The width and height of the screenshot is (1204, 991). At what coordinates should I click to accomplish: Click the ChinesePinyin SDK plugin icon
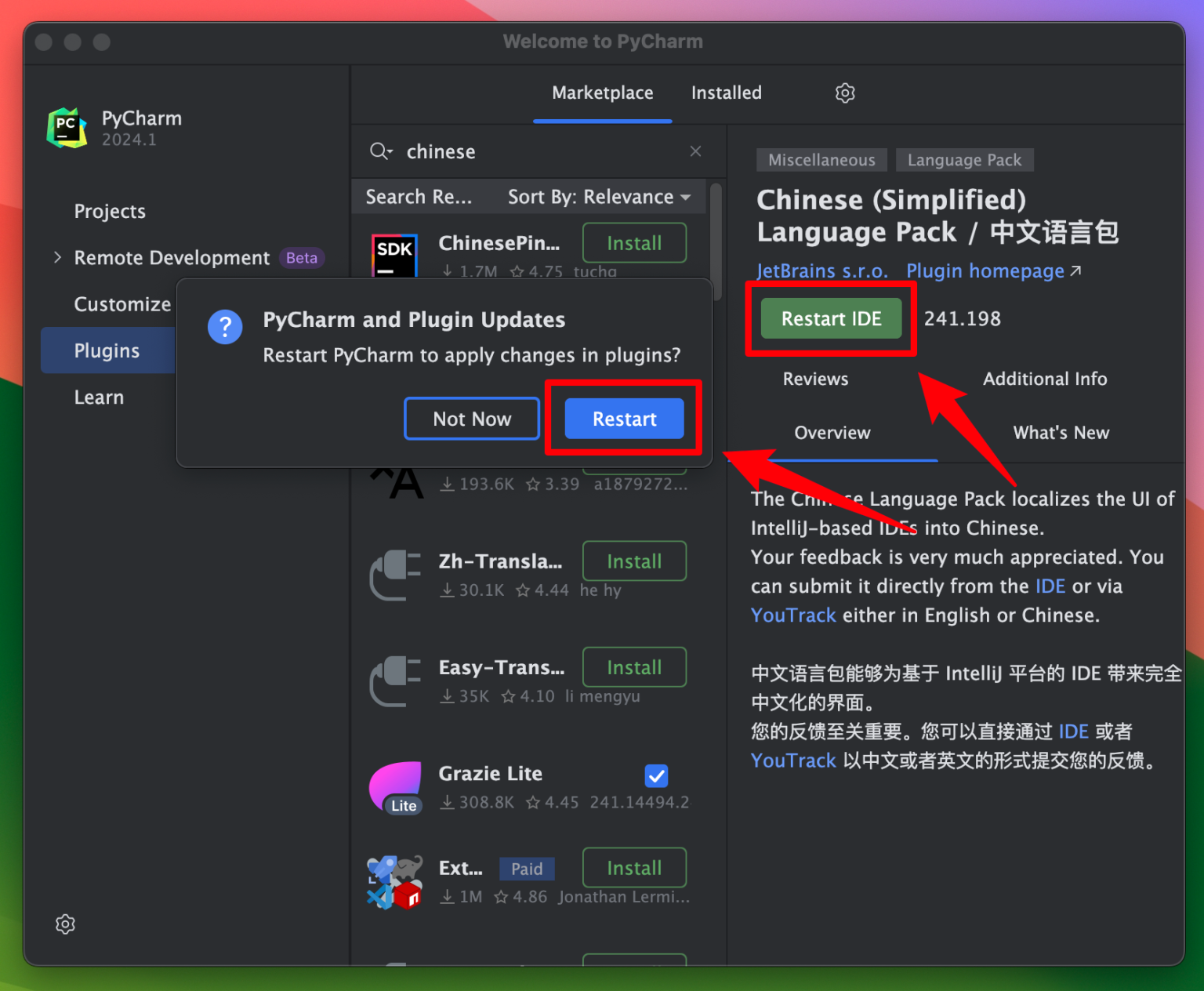tap(394, 255)
